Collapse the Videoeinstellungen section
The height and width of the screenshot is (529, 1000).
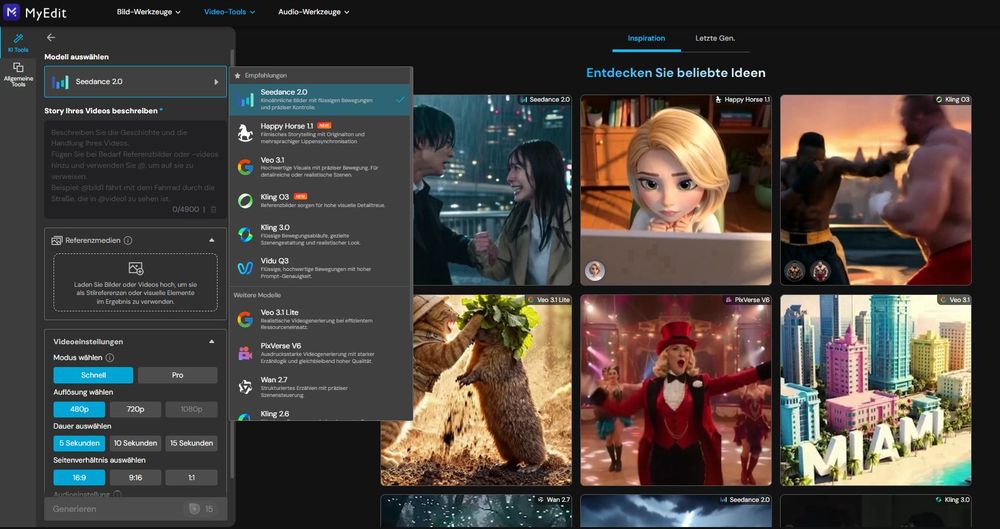212,341
